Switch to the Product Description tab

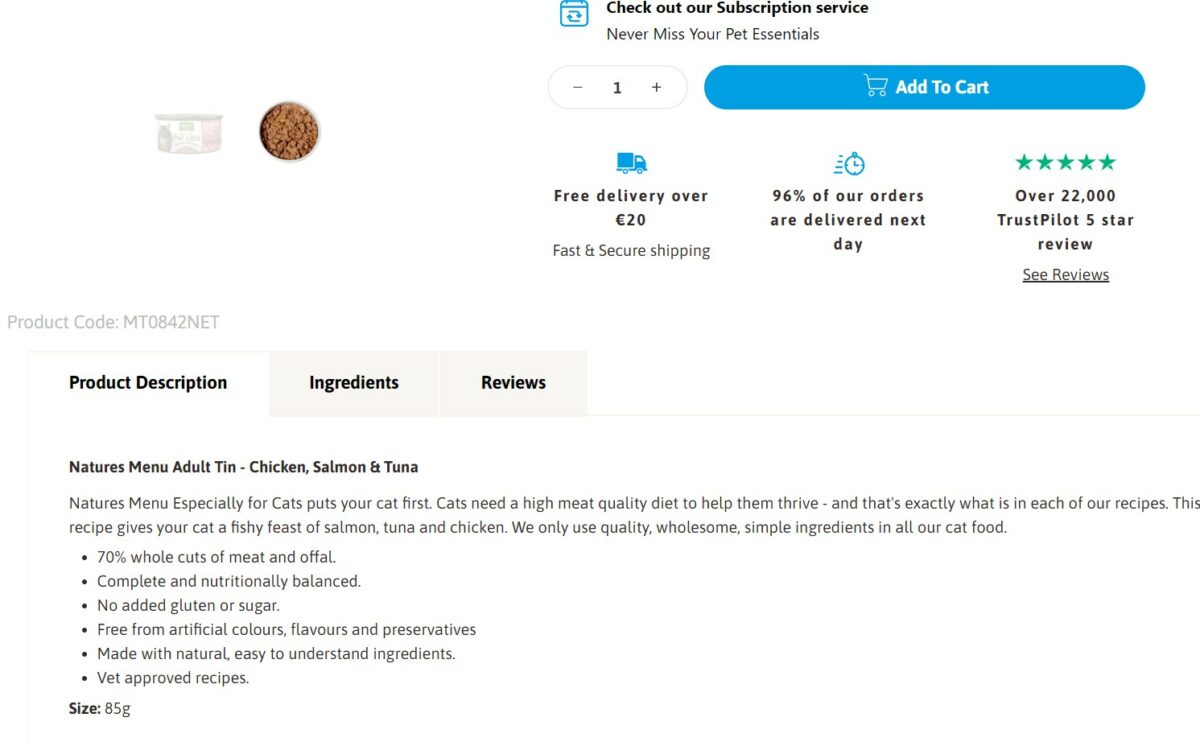coord(148,383)
